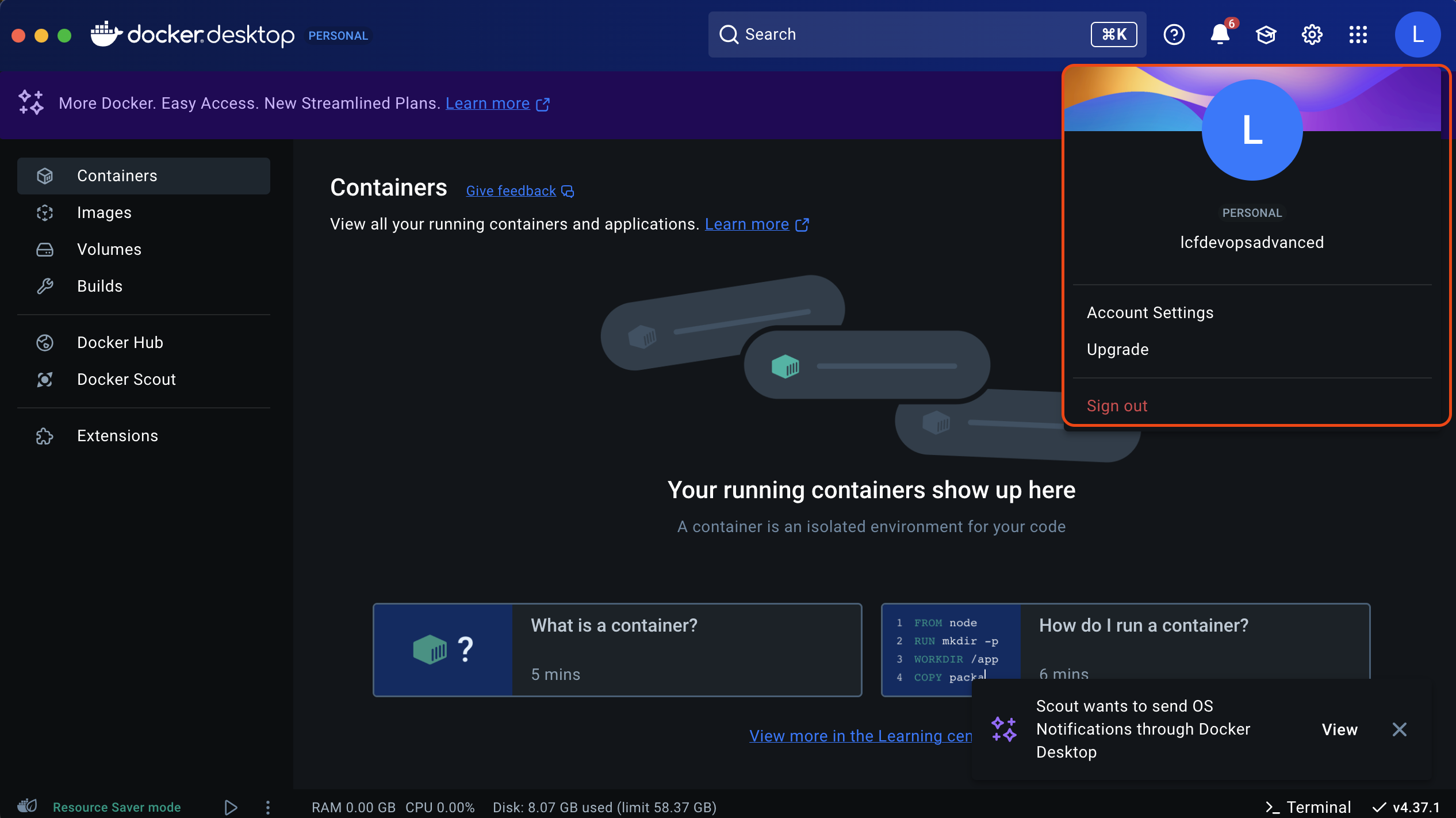
Task: Open notifications bell with badge
Action: tap(1220, 35)
